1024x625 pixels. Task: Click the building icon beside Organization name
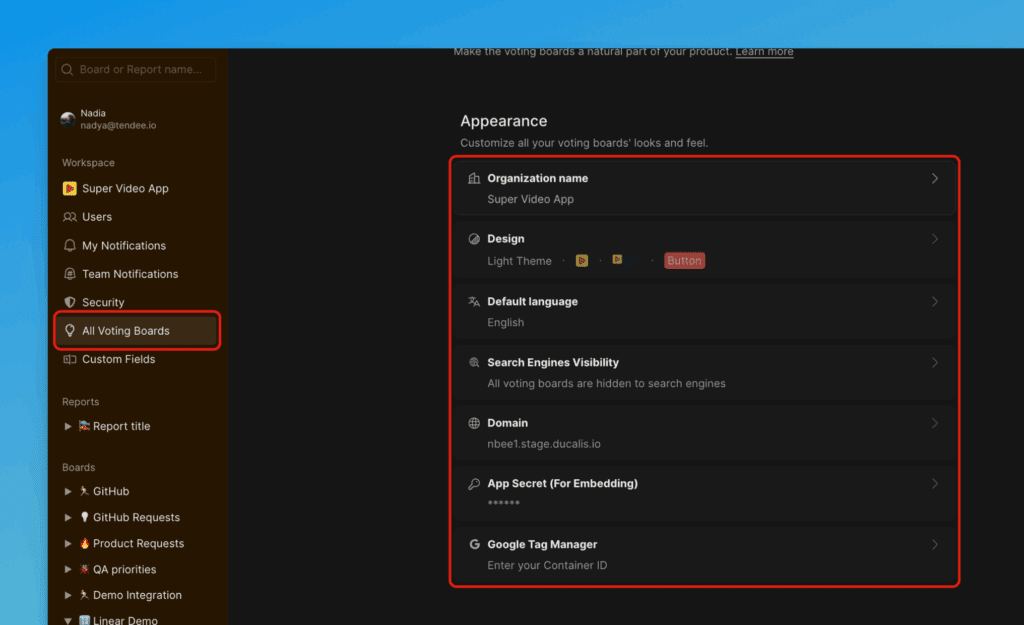pos(474,178)
